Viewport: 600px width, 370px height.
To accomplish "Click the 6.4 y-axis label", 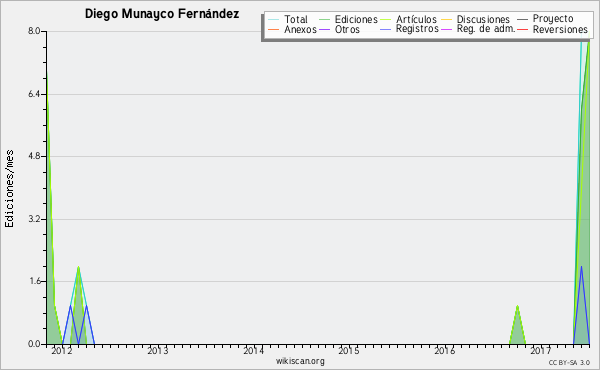I will coord(34,94).
